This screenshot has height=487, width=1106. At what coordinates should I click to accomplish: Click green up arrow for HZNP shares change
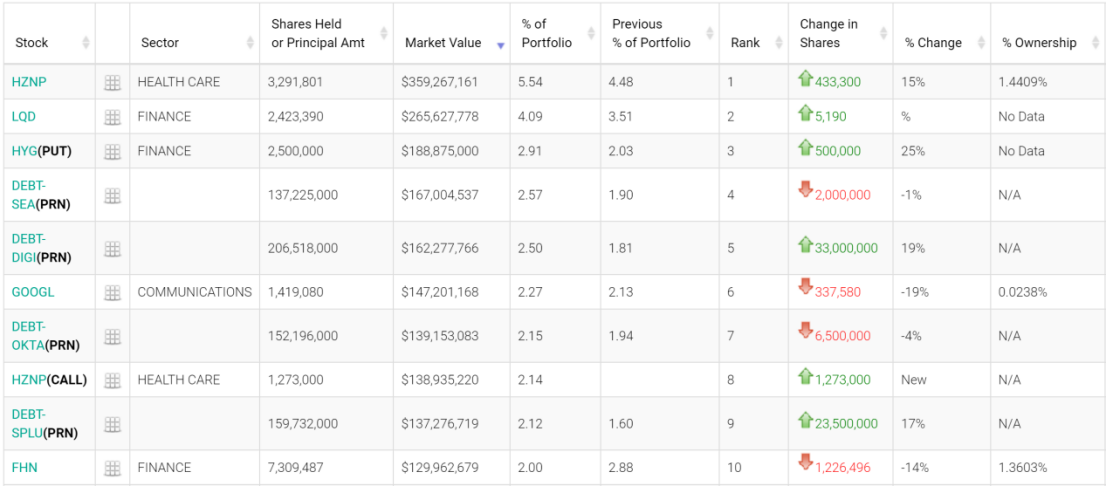(805, 80)
